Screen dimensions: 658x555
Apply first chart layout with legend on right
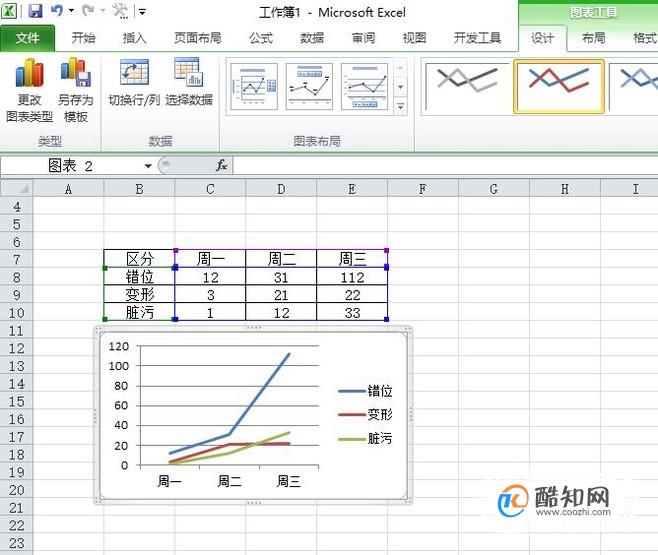click(254, 86)
